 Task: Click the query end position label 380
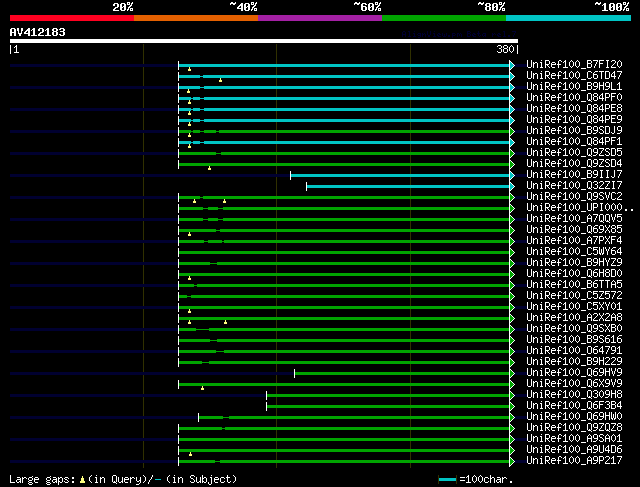tap(505, 49)
